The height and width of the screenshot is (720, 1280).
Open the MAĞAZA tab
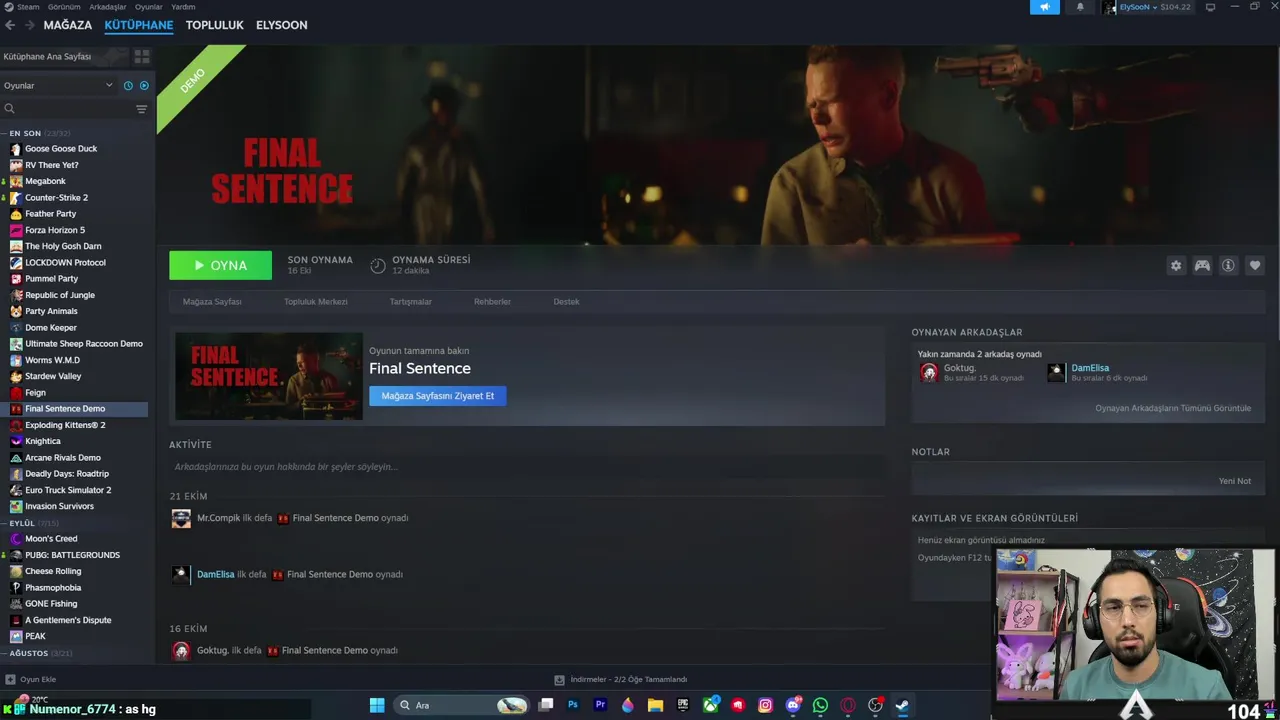(68, 25)
